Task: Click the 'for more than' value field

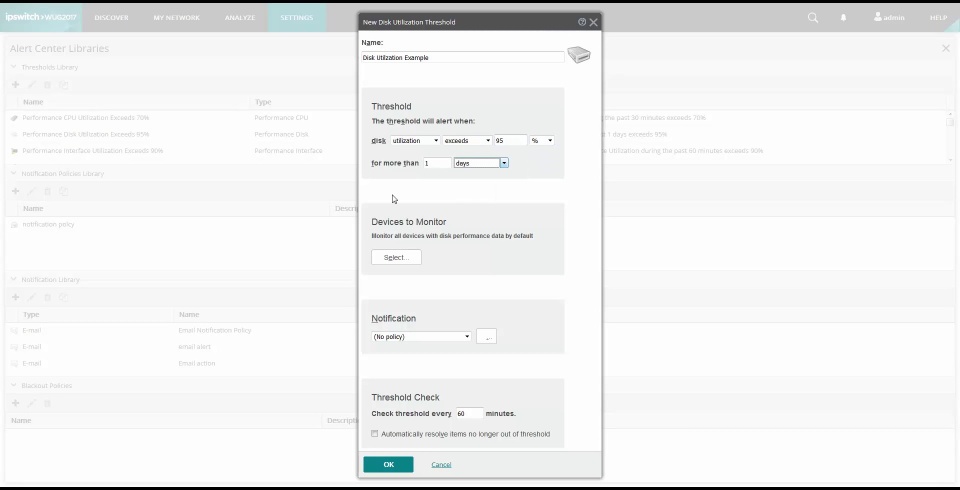Action: (437, 163)
